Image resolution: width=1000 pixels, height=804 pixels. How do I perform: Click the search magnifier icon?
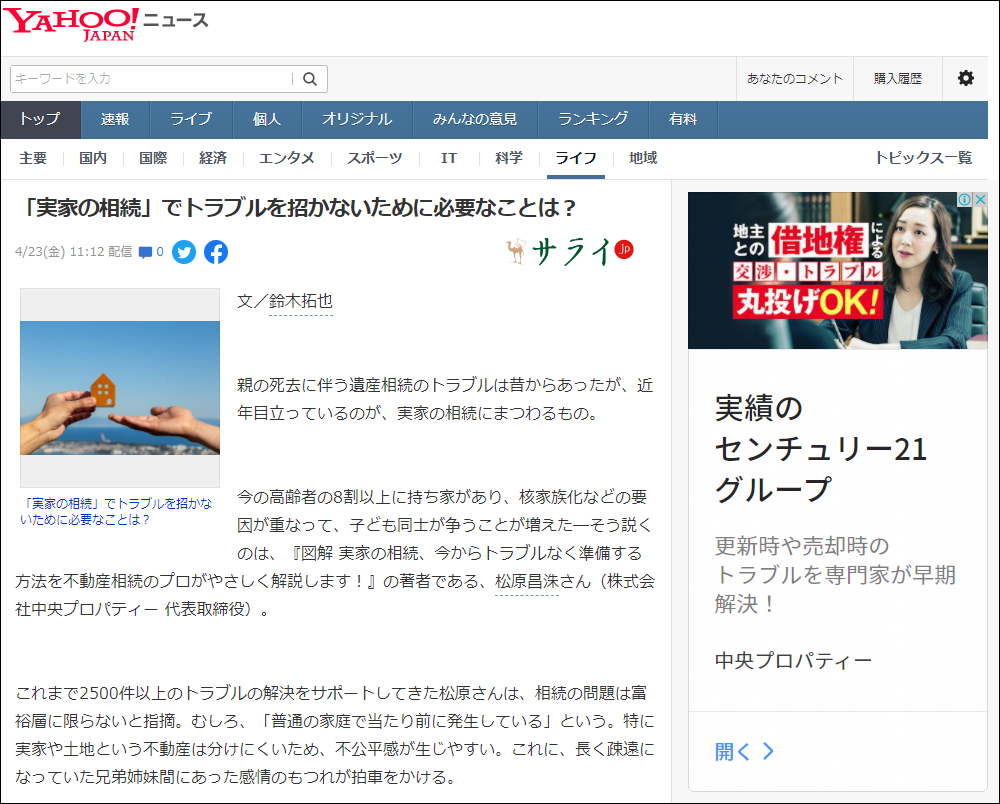(310, 79)
